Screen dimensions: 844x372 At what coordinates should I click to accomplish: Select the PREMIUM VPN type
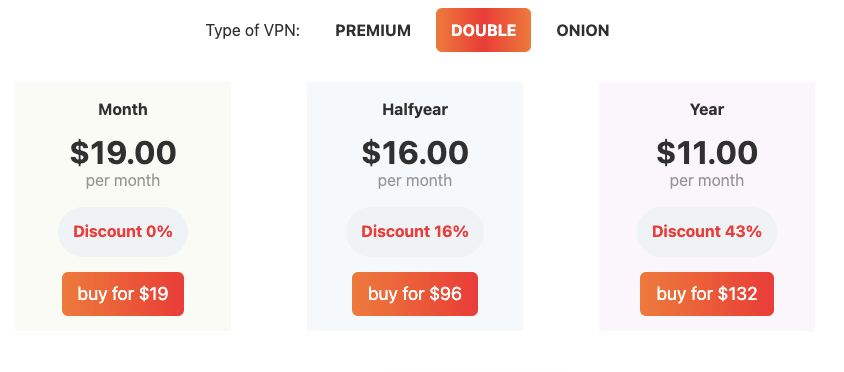click(x=372, y=31)
